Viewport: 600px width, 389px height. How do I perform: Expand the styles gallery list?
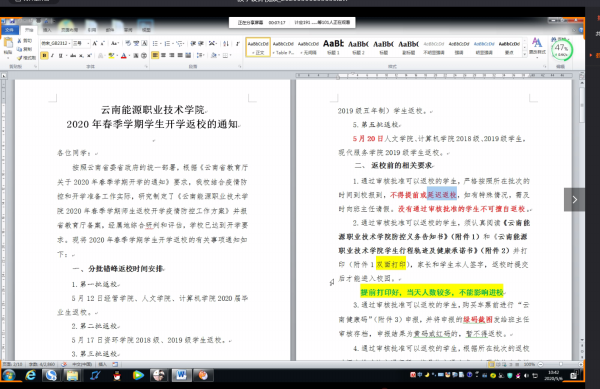pyautogui.click(x=524, y=55)
